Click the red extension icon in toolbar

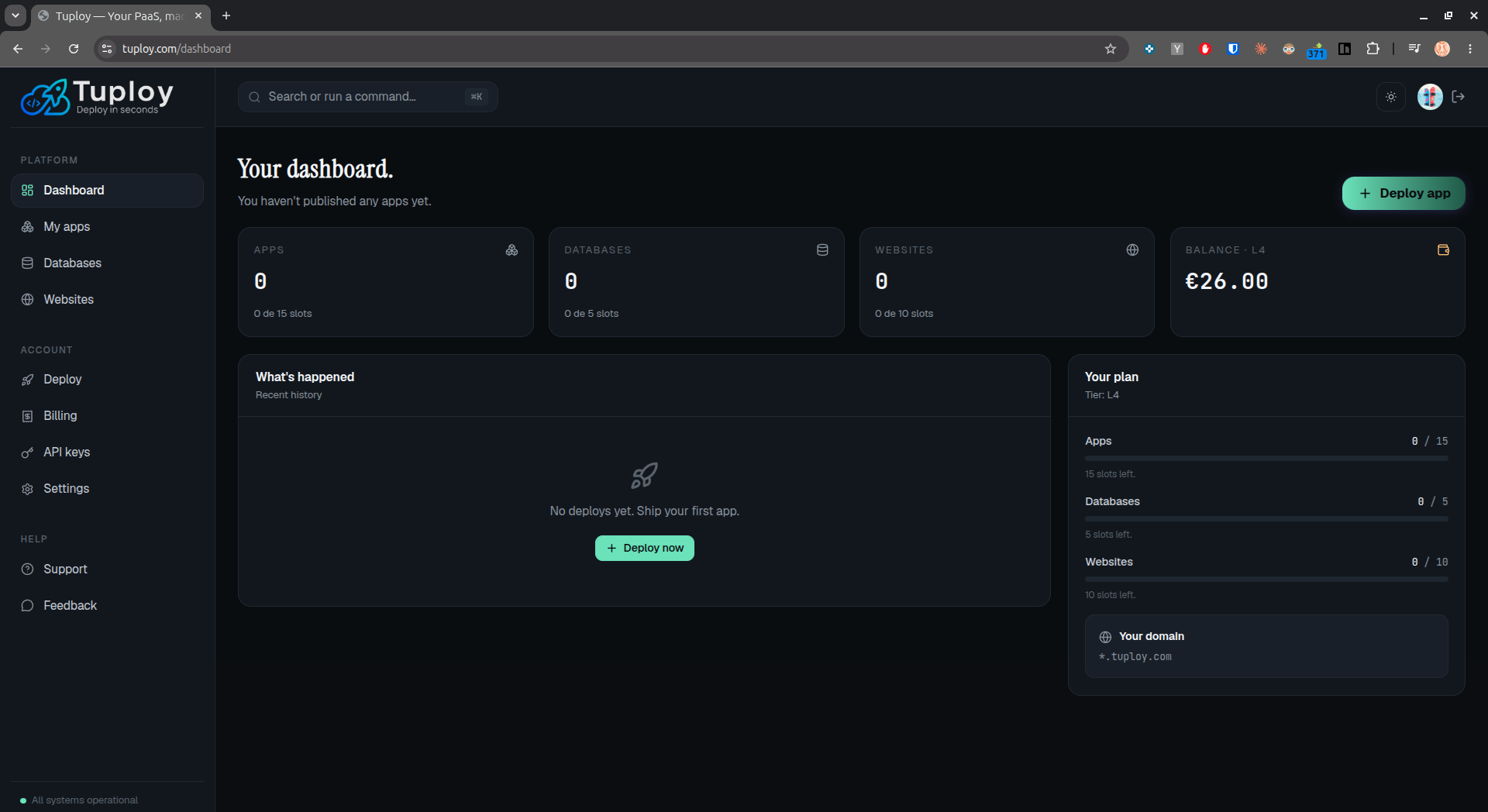click(1205, 49)
